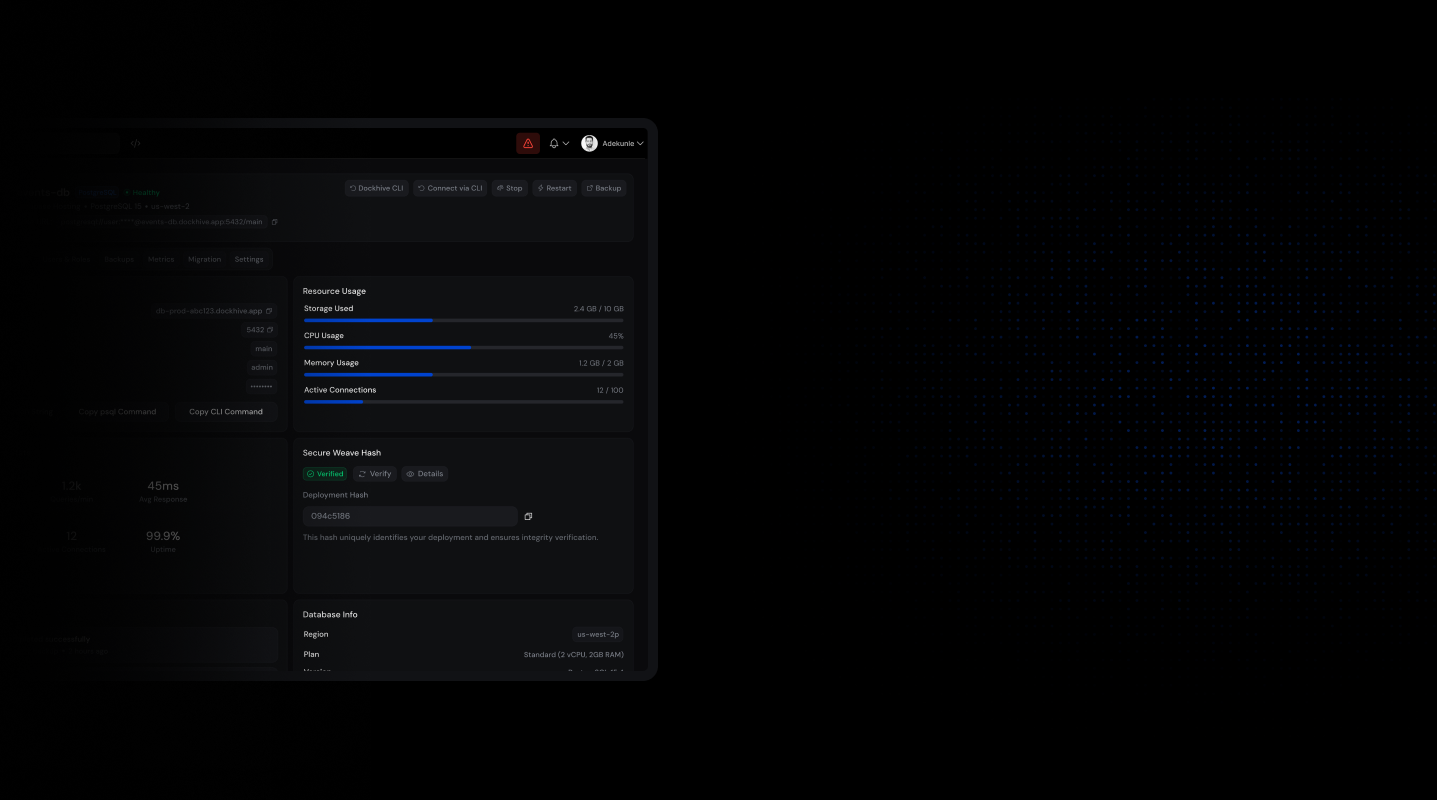Switch to the Metrics tab
The image size is (1437, 800).
point(160,259)
